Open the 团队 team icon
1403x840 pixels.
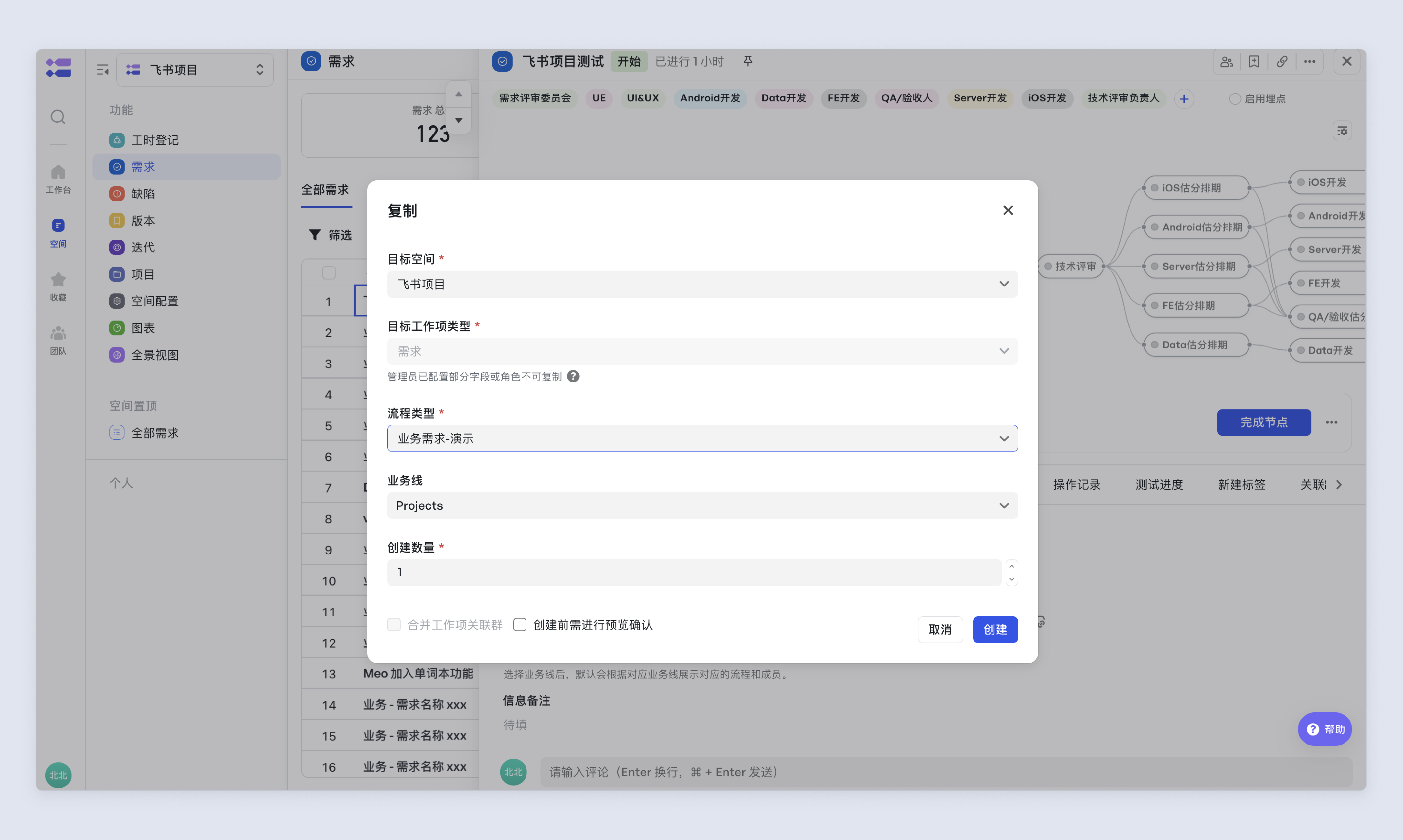point(58,341)
